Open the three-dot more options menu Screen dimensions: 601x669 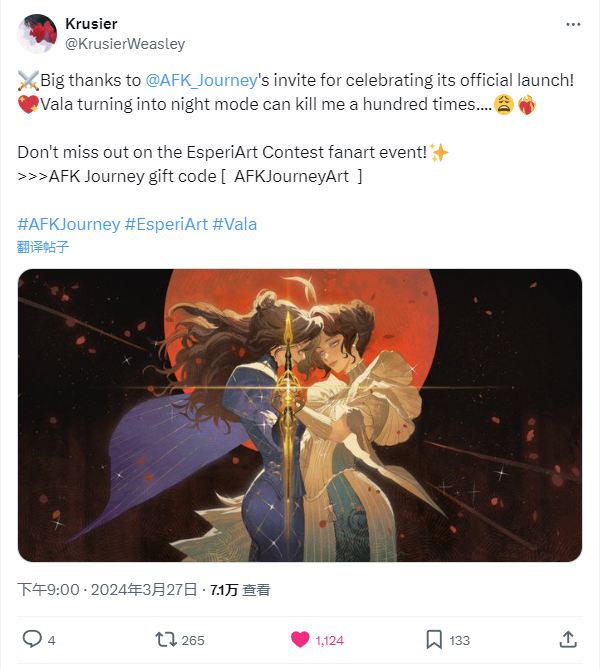573,24
